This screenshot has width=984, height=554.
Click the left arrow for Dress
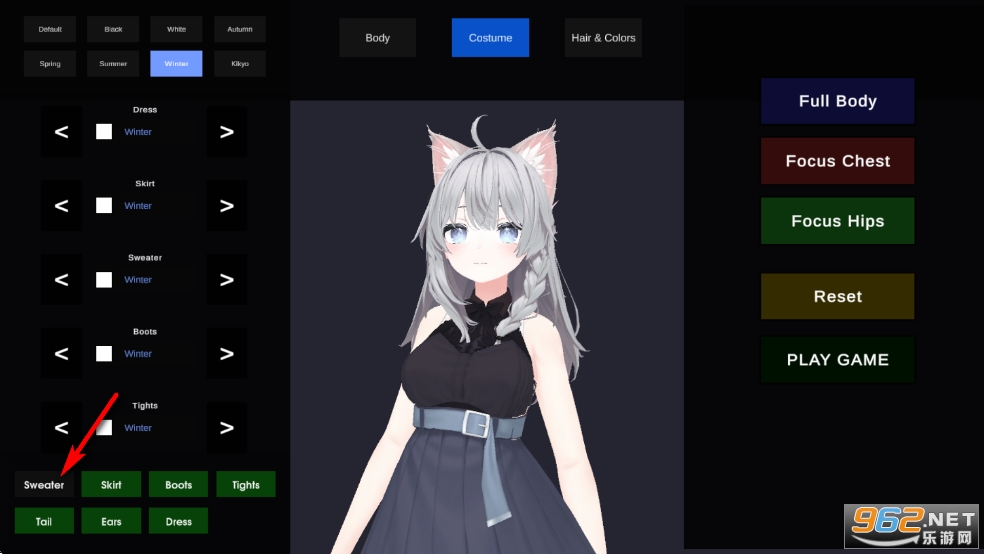click(x=61, y=132)
